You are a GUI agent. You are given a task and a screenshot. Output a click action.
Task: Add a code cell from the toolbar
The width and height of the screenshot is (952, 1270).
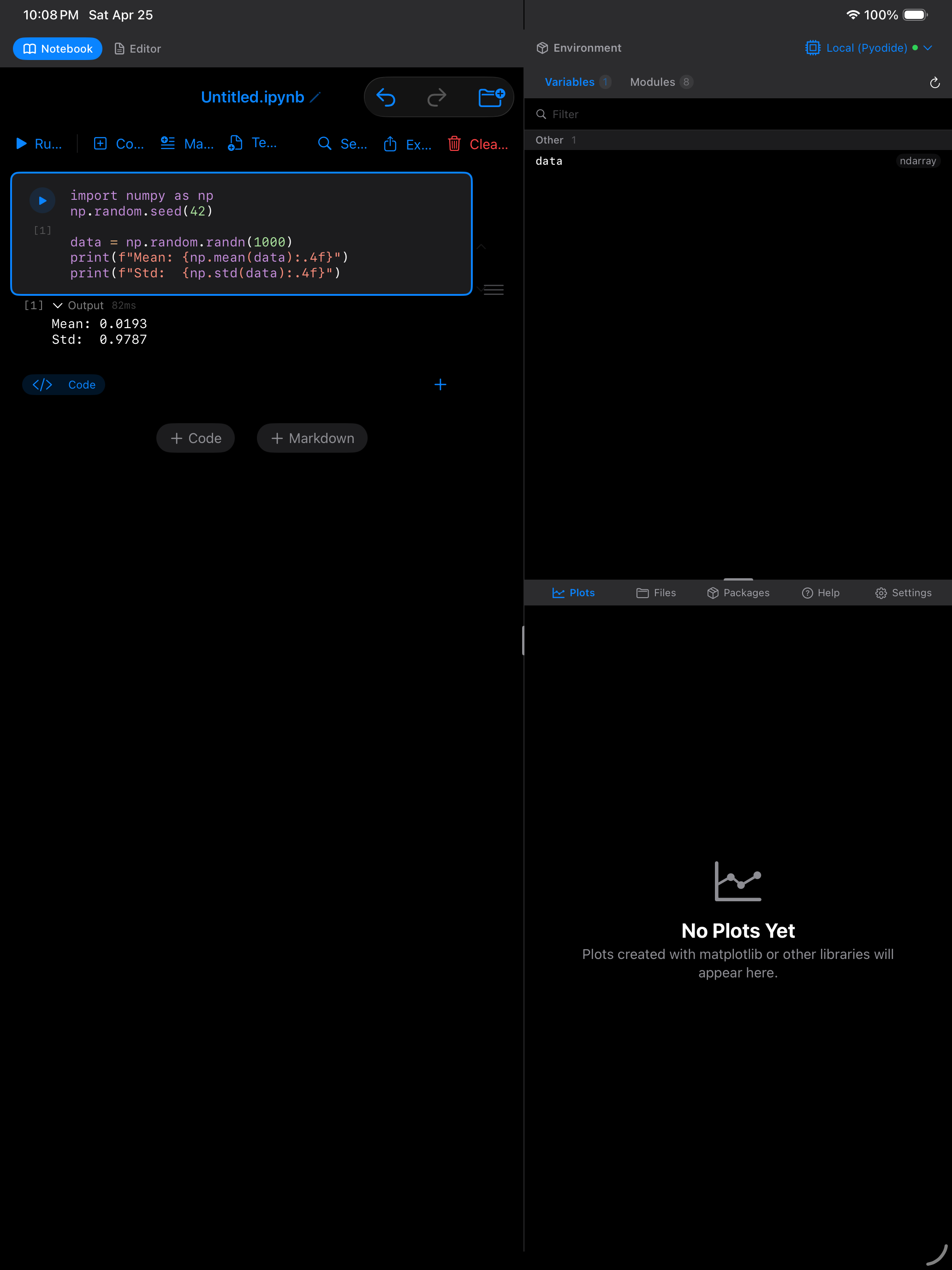pos(119,144)
